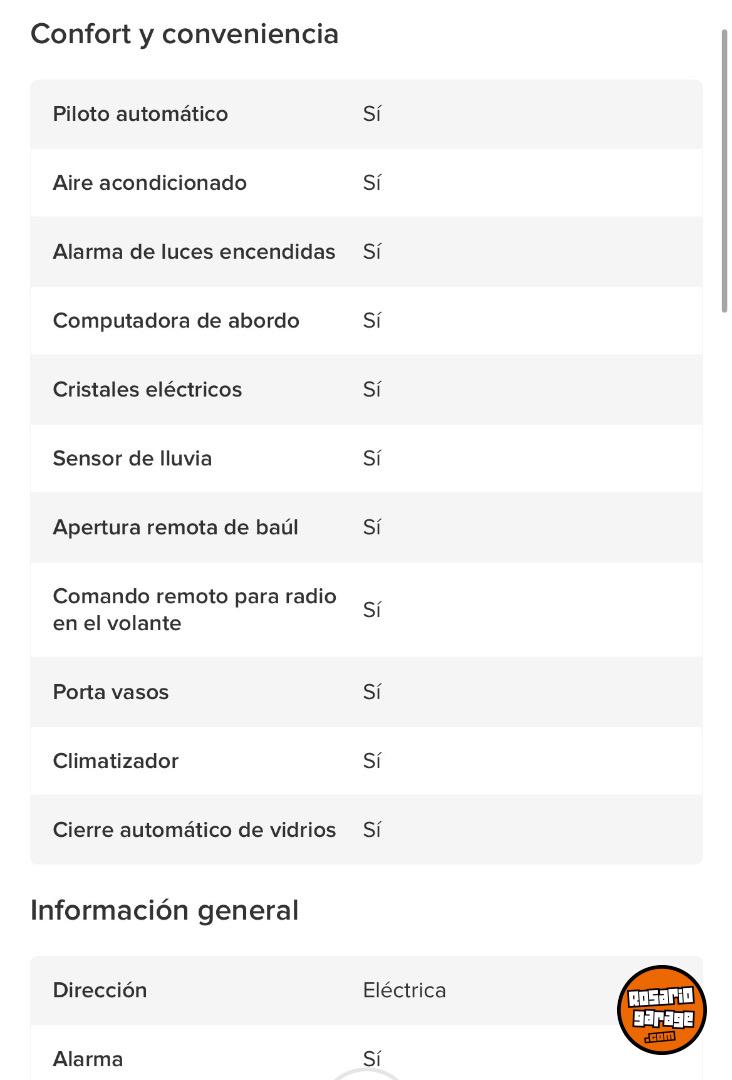The width and height of the screenshot is (732, 1080).
Task: Tap the Climatizador row label
Action: 115,761
